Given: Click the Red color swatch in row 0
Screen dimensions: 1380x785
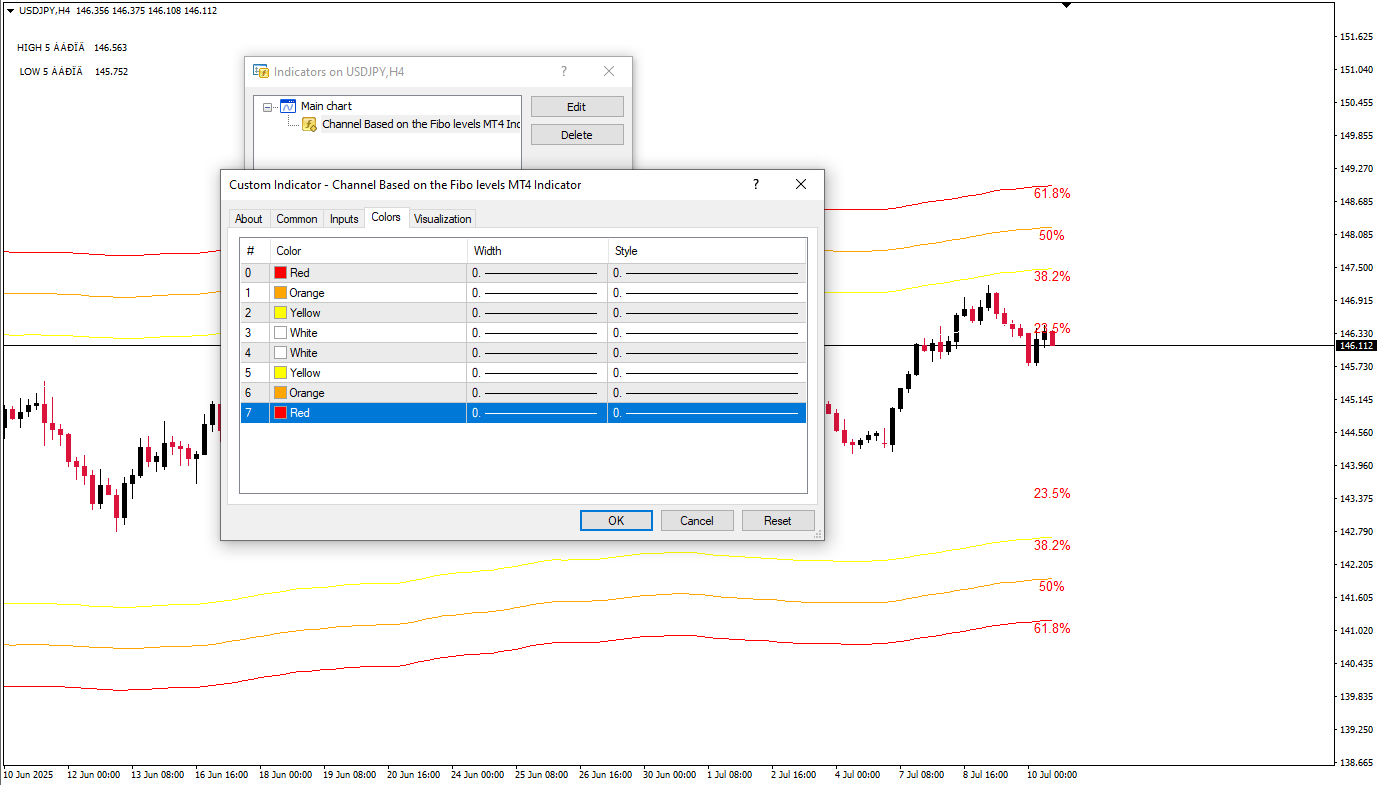Looking at the screenshot, I should [x=281, y=273].
